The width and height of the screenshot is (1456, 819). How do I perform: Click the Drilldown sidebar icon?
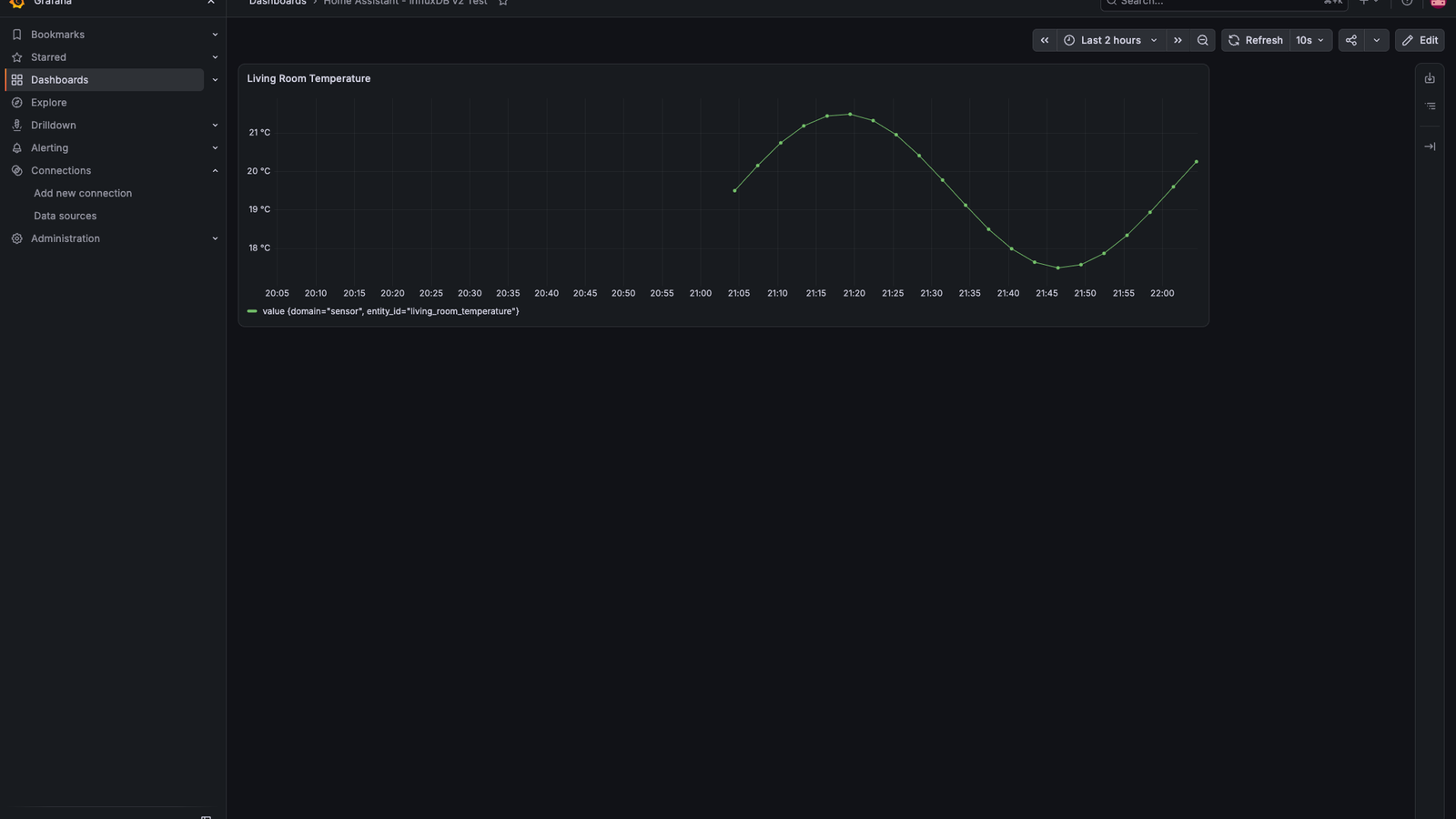pyautogui.click(x=16, y=126)
